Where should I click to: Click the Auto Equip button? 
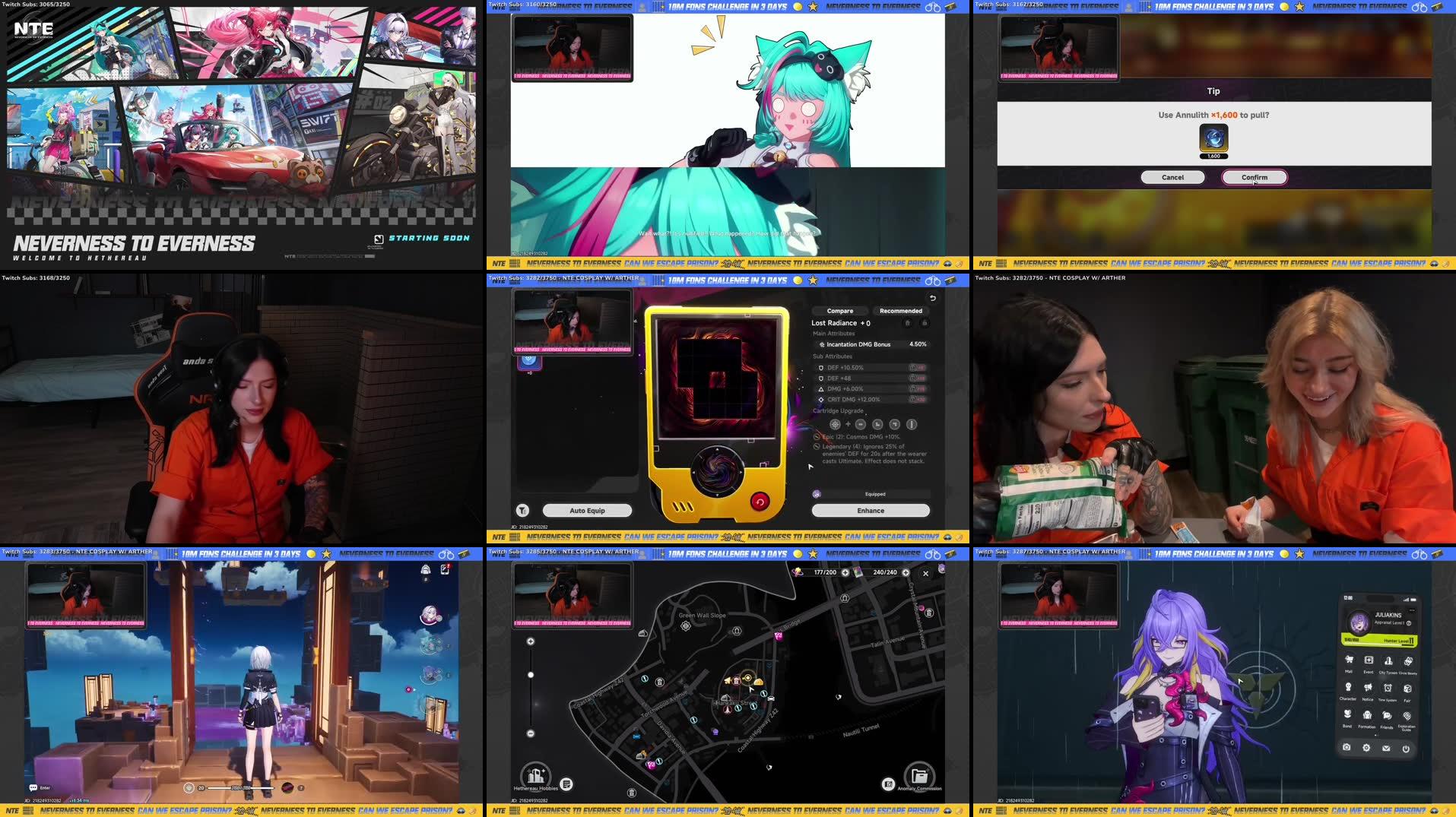coord(587,511)
